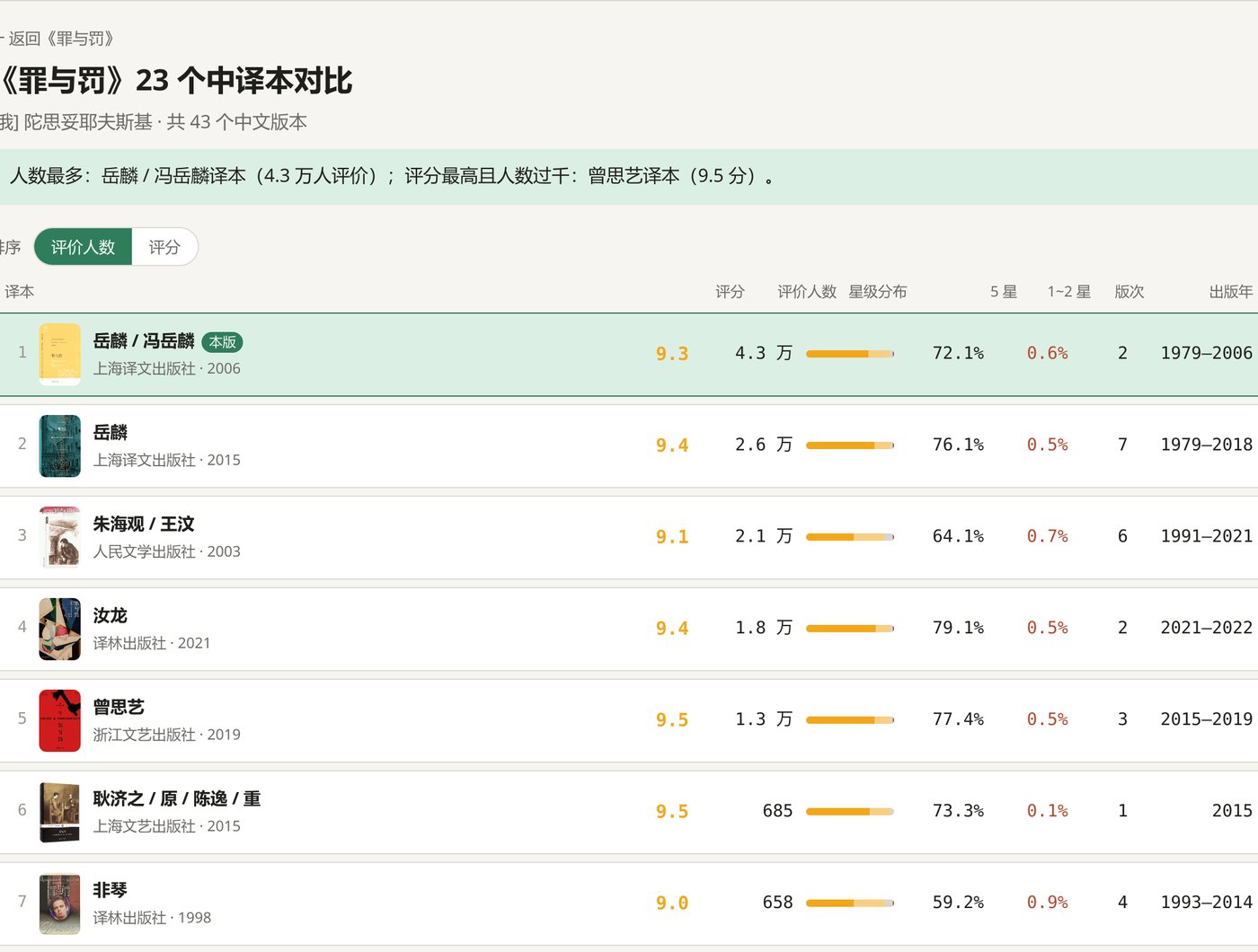Open translator title 非琴

[111, 891]
